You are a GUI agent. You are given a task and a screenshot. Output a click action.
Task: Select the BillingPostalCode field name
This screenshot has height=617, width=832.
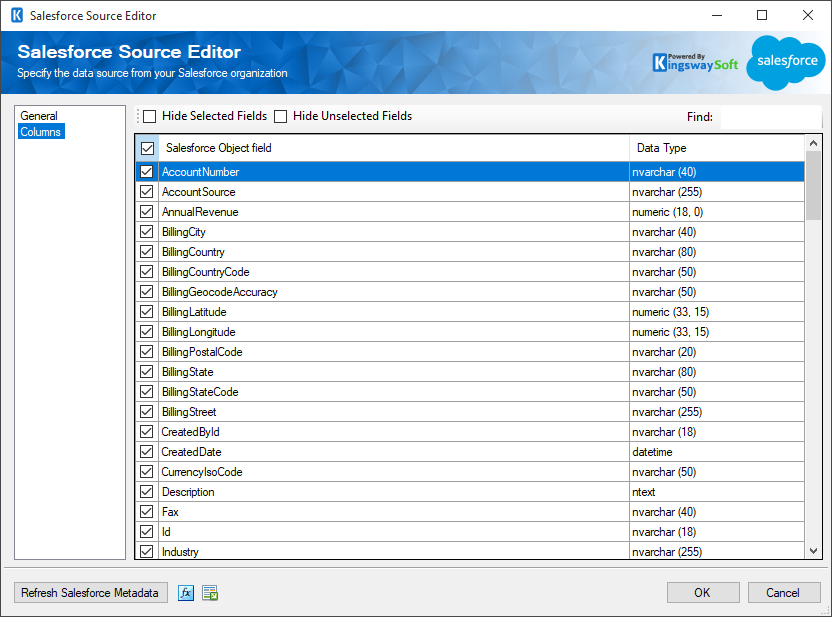click(202, 352)
